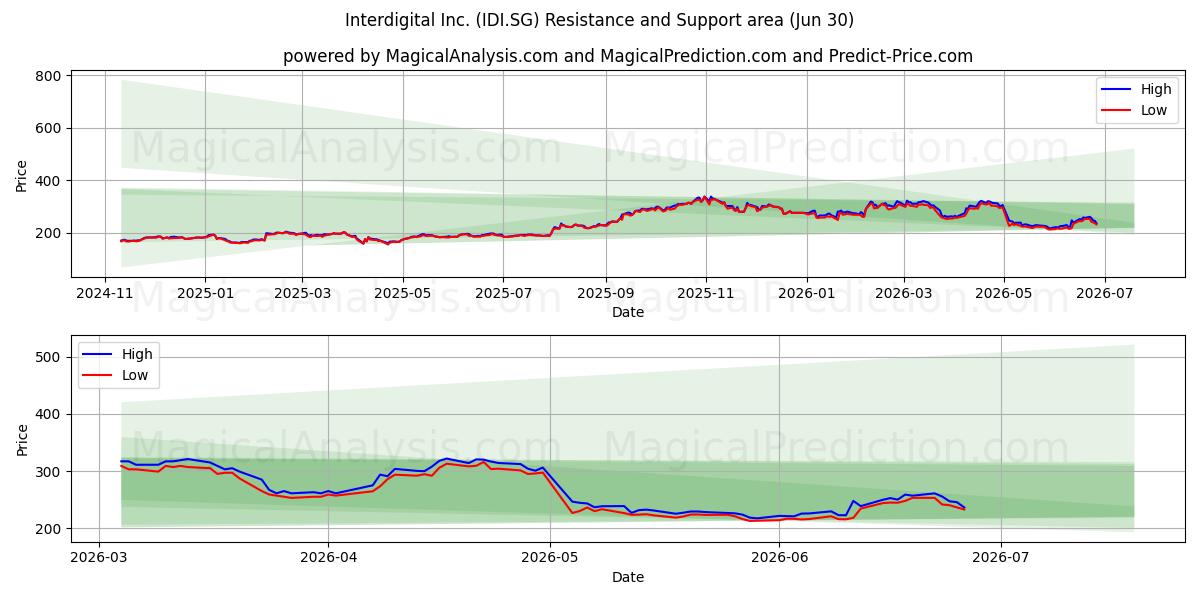Click the '2026-04' x-axis label in the bottom chart
This screenshot has height=600, width=1200.
(x=329, y=558)
